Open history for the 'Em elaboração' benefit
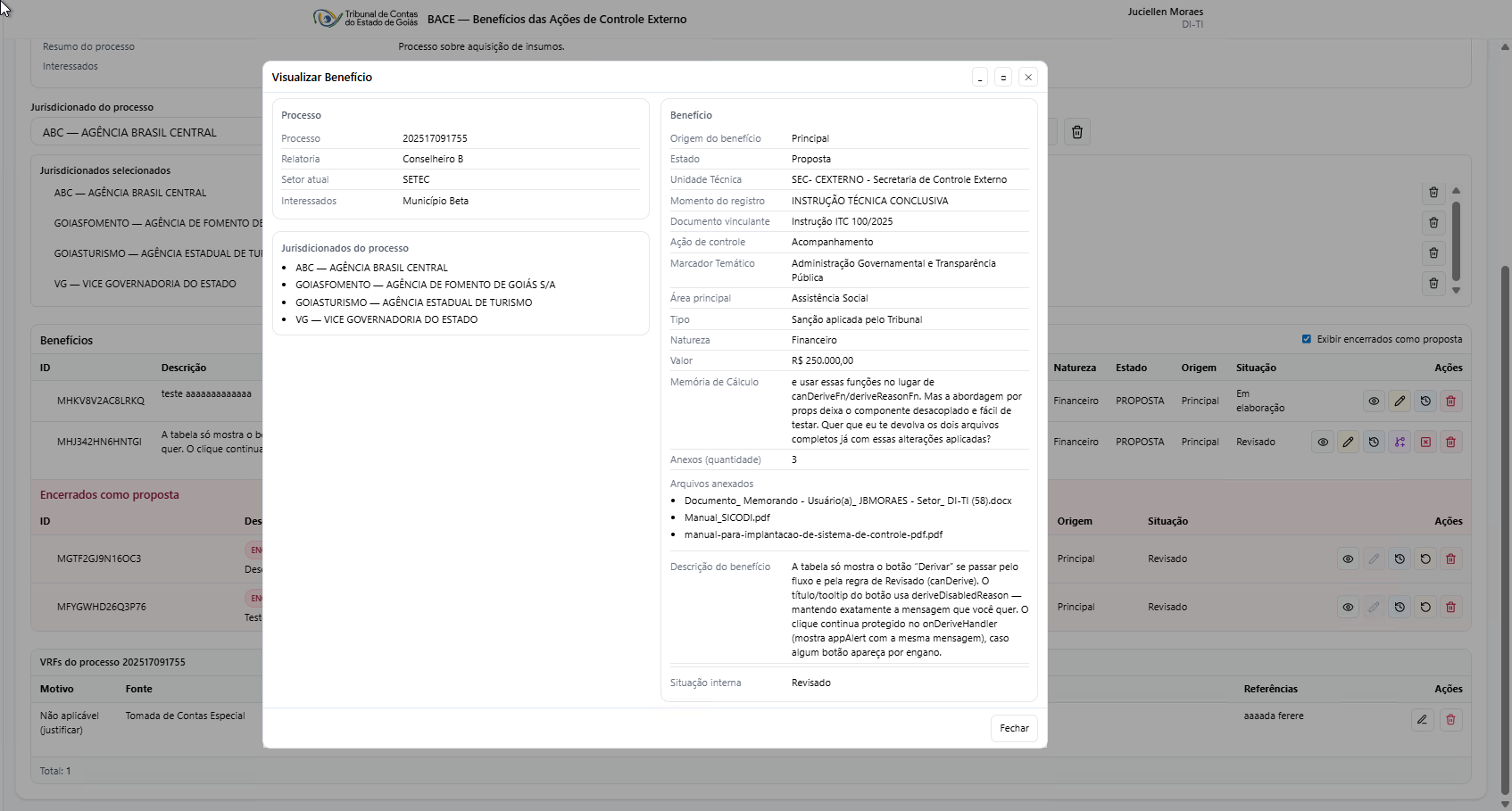Image resolution: width=1512 pixels, height=811 pixels. coord(1425,401)
